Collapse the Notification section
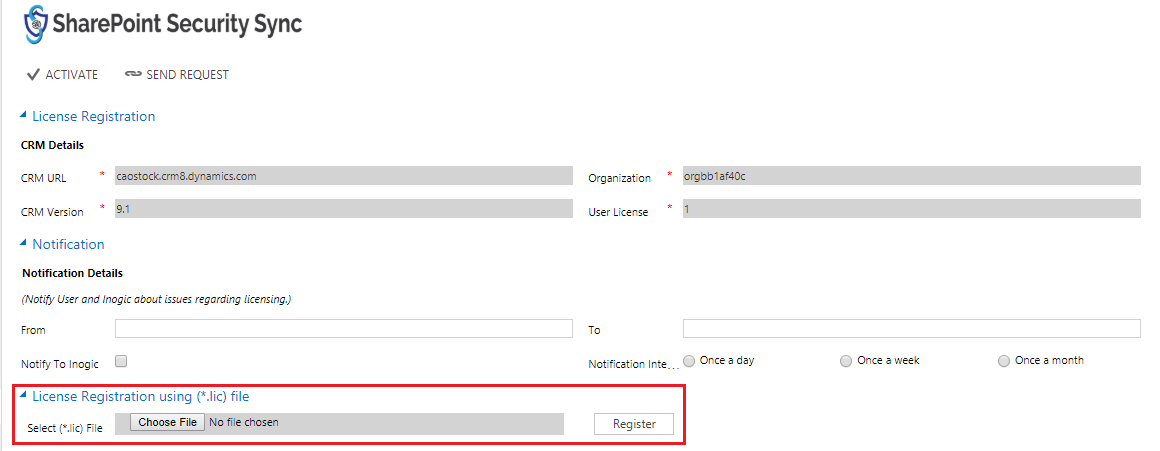 pos(63,244)
